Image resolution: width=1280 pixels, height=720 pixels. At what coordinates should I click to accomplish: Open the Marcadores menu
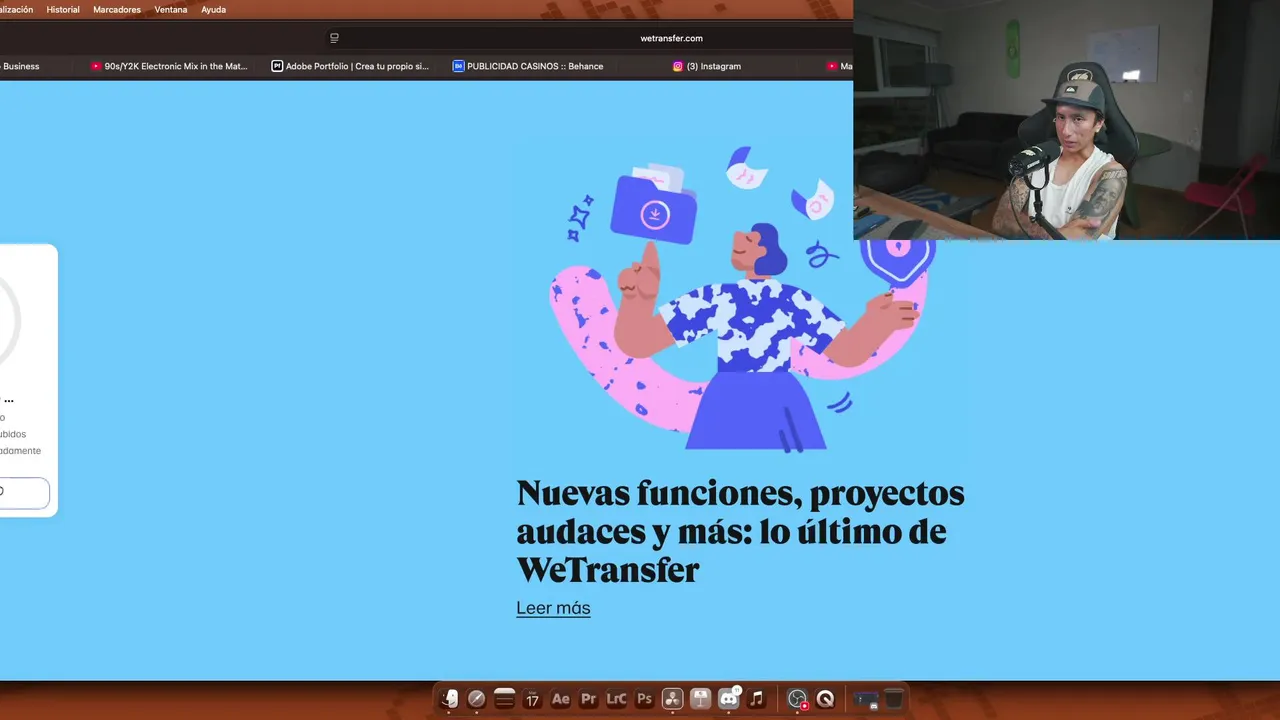117,9
